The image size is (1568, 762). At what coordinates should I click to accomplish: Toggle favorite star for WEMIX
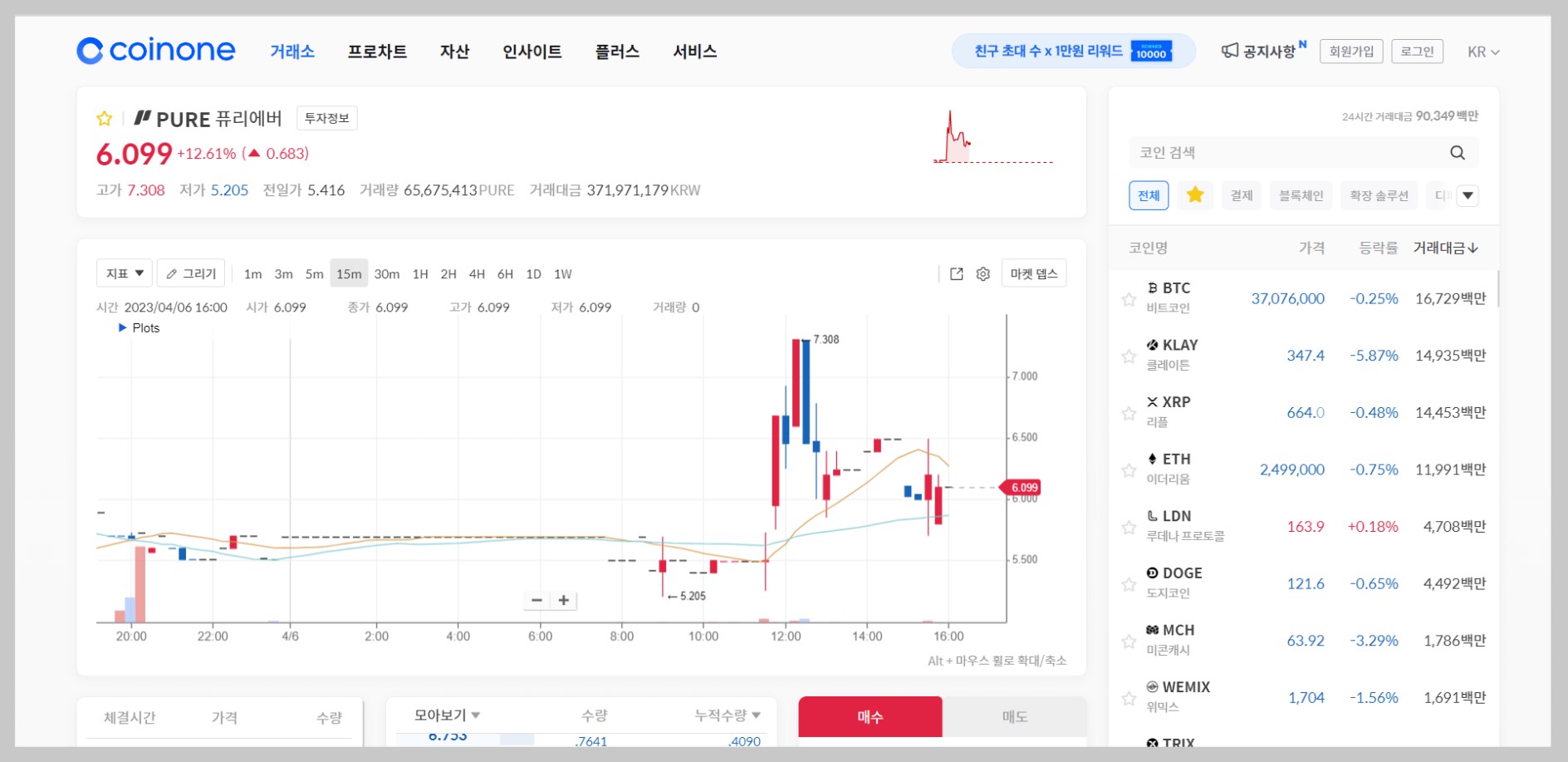coord(1129,699)
